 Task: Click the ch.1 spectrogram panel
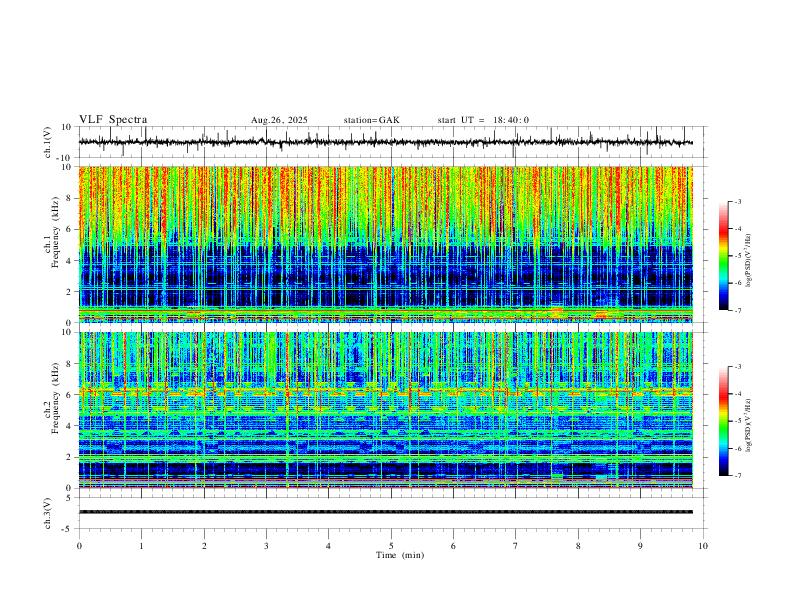pos(386,244)
